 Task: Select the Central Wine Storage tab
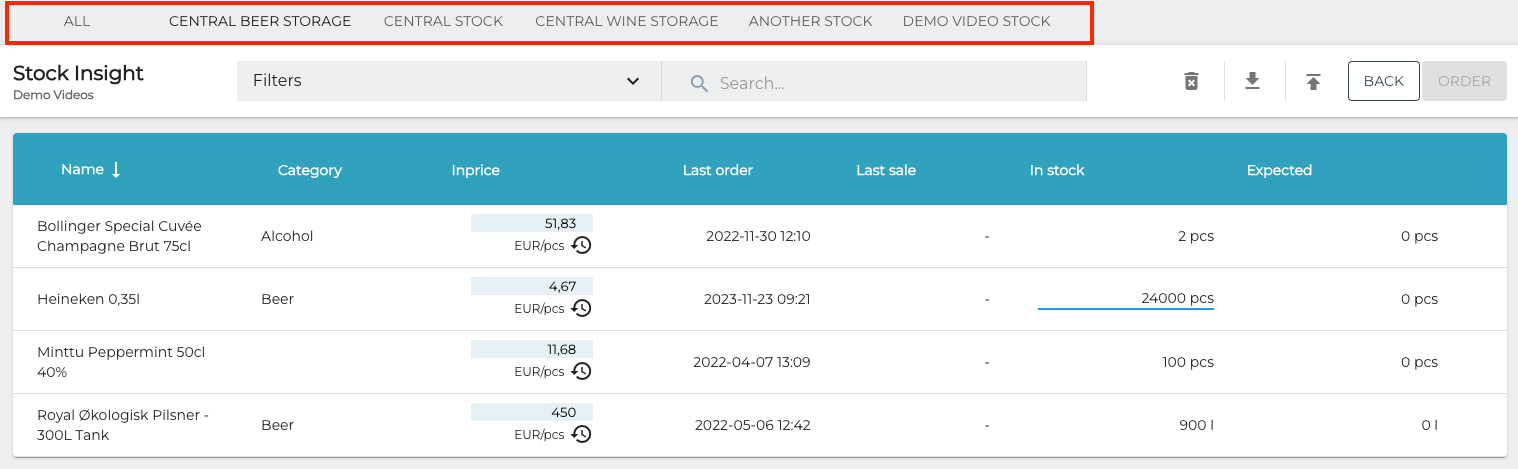click(626, 21)
